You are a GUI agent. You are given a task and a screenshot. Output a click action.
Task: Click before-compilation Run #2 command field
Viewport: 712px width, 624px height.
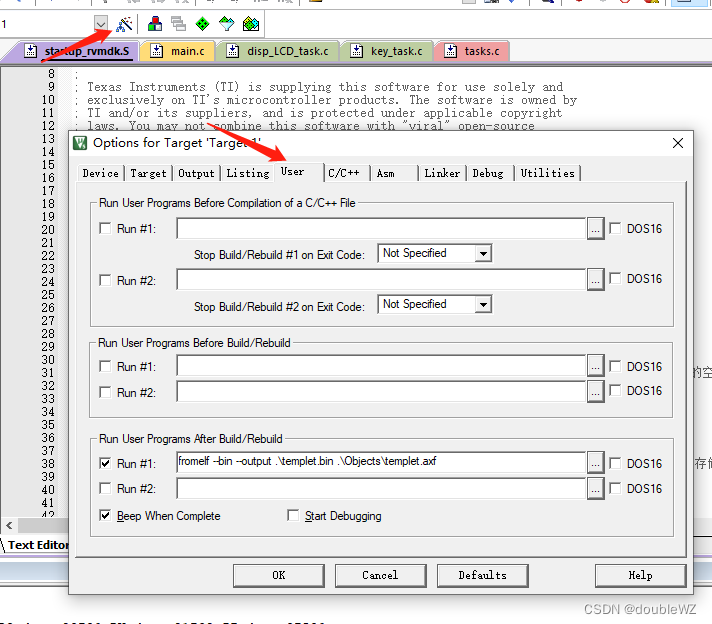(381, 279)
